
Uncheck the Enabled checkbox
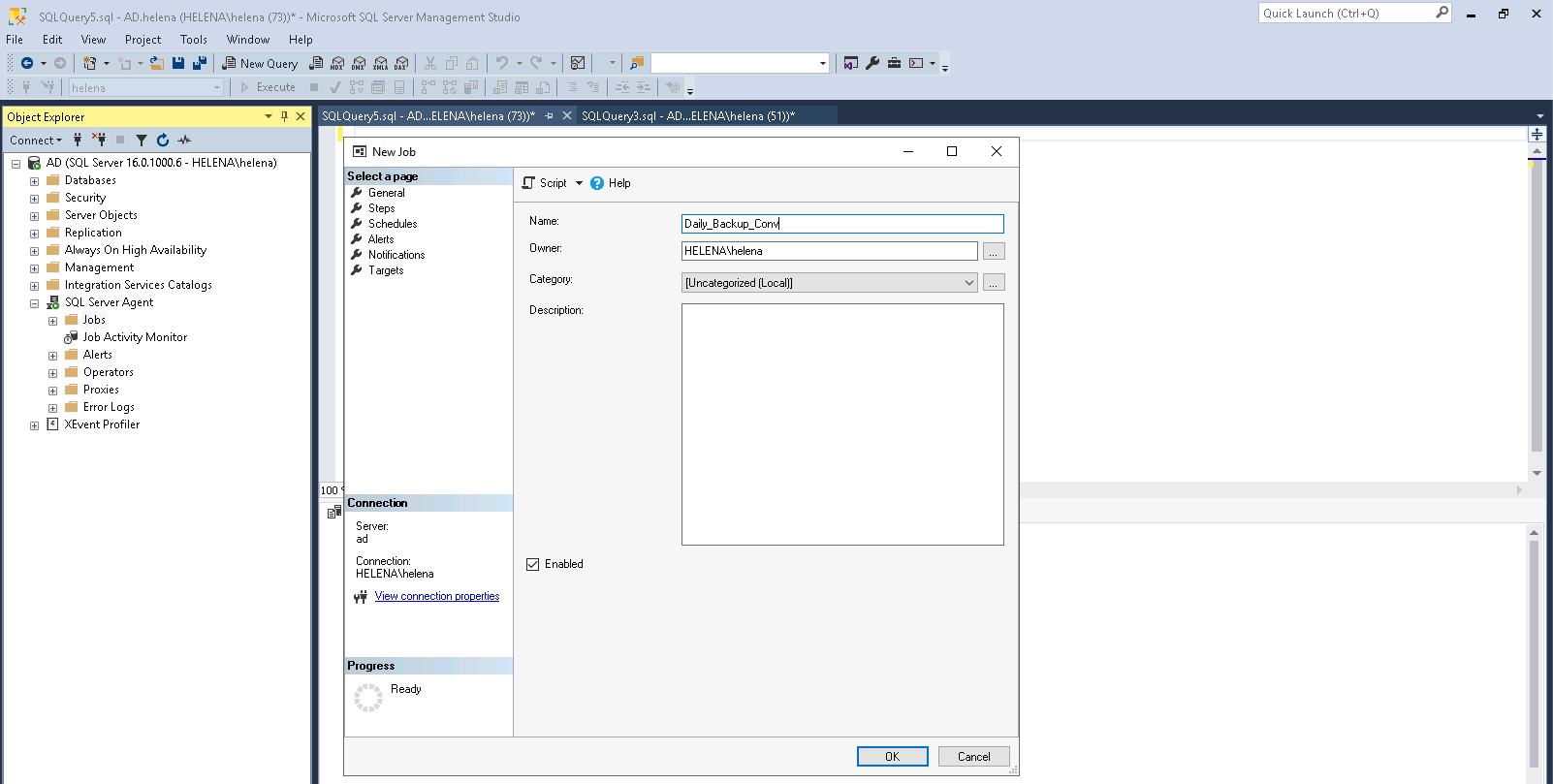click(532, 564)
